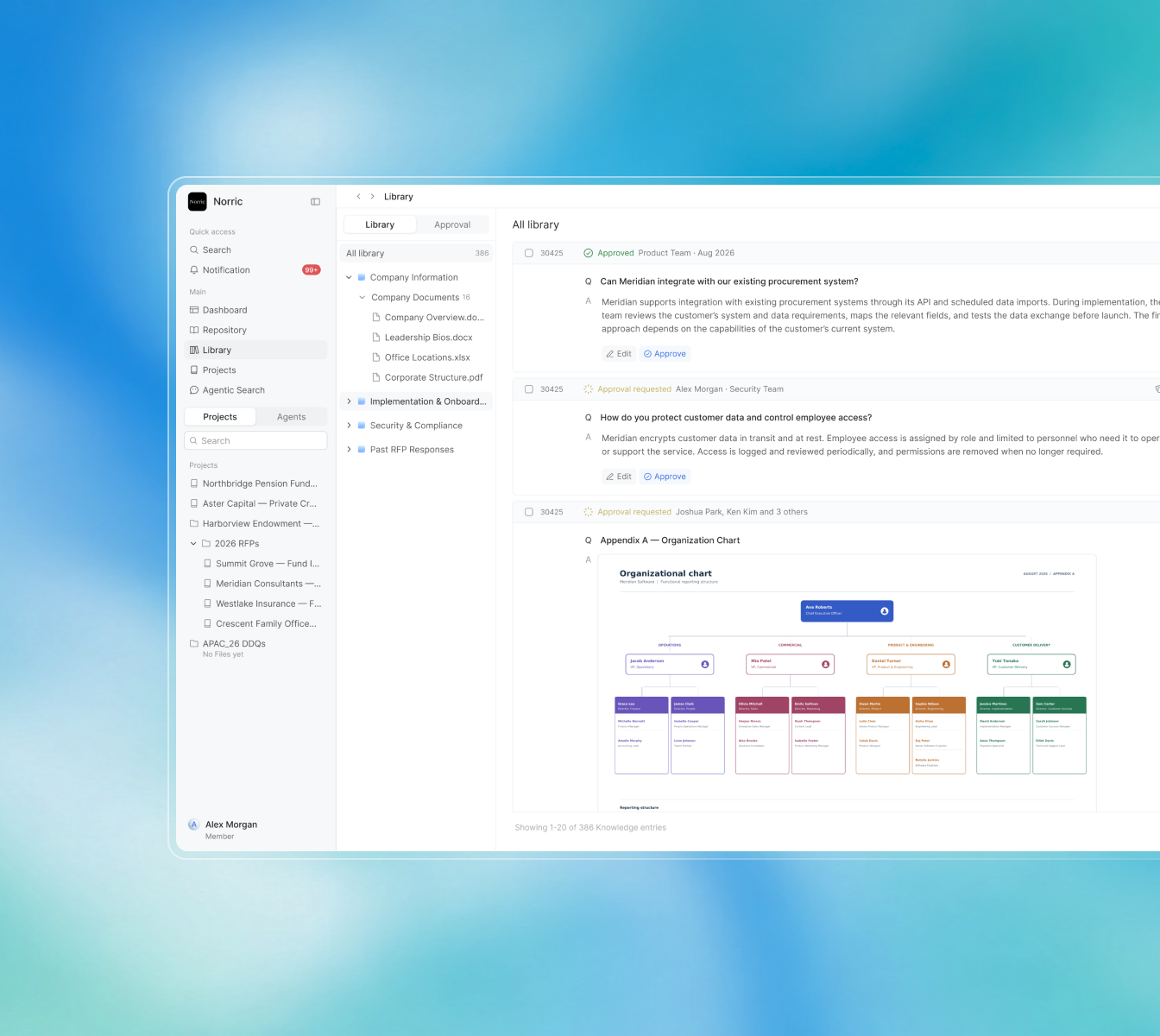Select Library in sidebar menu

coord(255,351)
